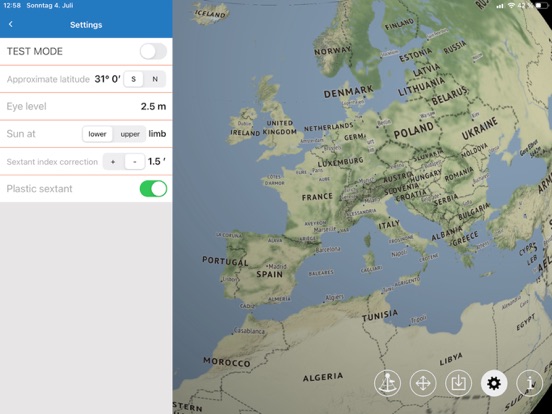Go back using the Settings back chevron
The height and width of the screenshot is (414, 552).
click(11, 24)
